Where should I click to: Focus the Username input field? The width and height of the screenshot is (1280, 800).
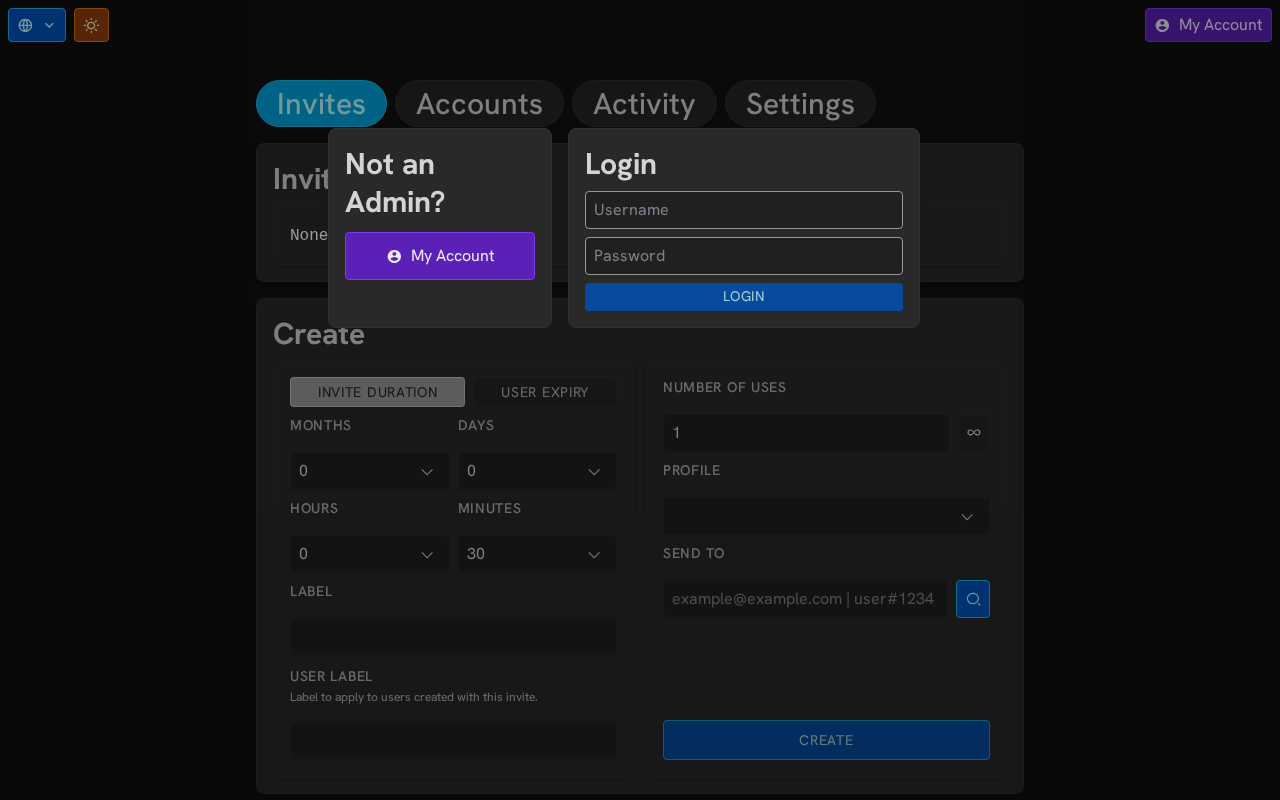[x=743, y=210]
